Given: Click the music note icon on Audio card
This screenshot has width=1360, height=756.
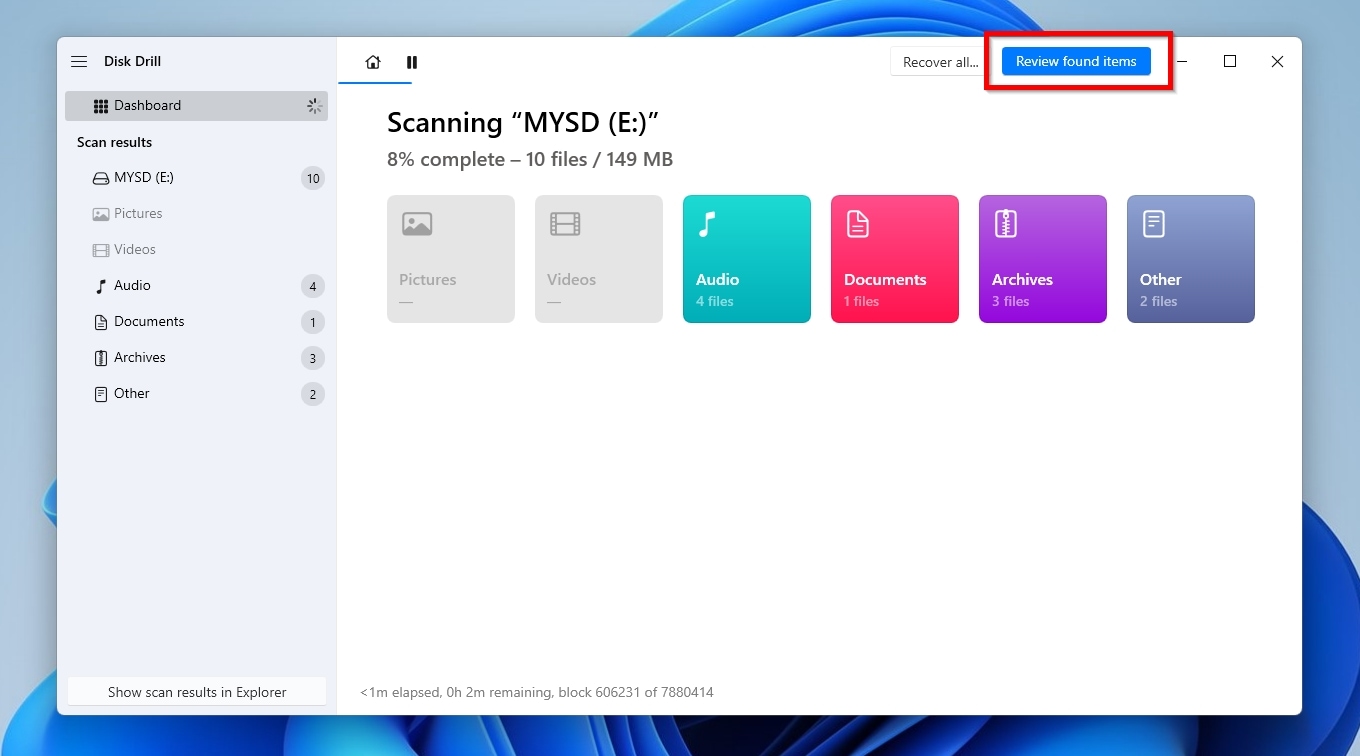Looking at the screenshot, I should point(707,224).
